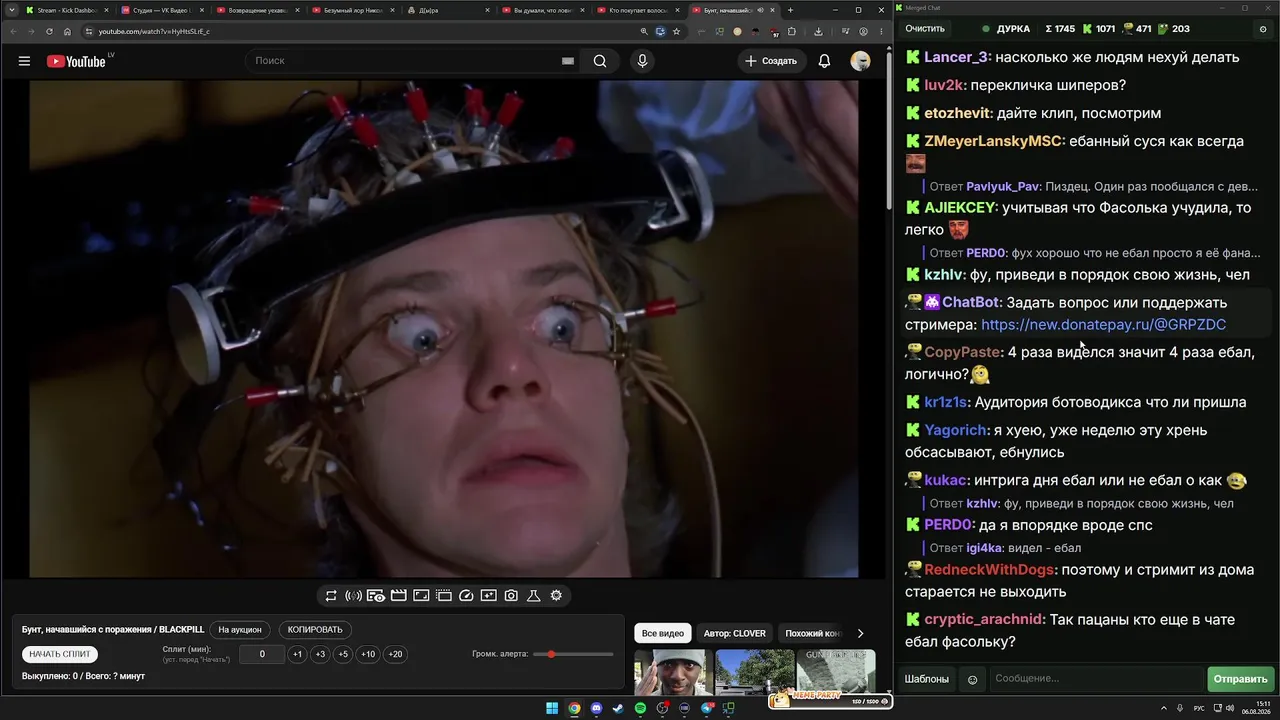Toggle the loop icon in player toolbar

[x=331, y=596]
